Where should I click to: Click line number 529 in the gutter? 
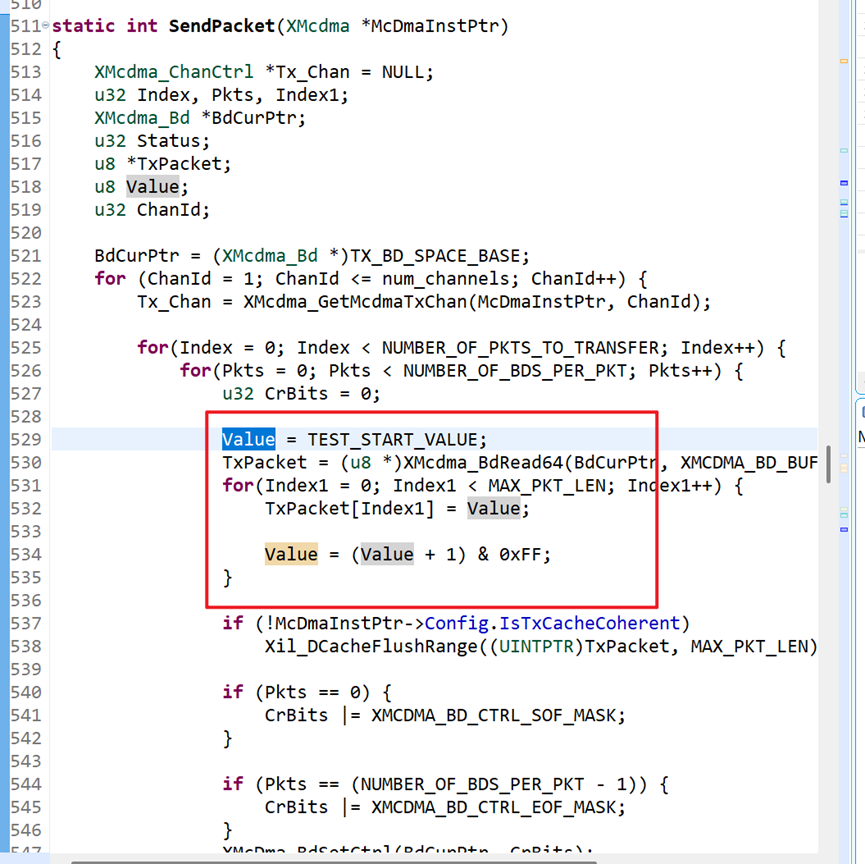(25, 440)
